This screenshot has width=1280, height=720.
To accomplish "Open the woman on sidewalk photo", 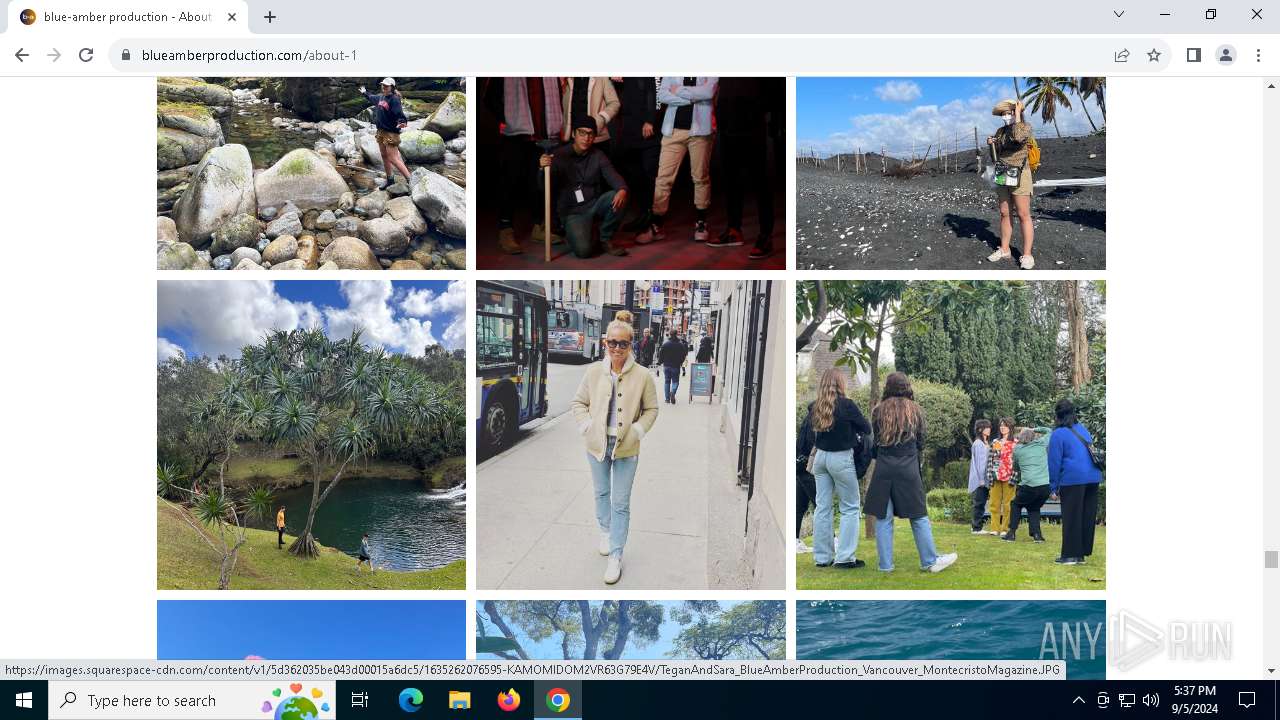I will pyautogui.click(x=631, y=435).
